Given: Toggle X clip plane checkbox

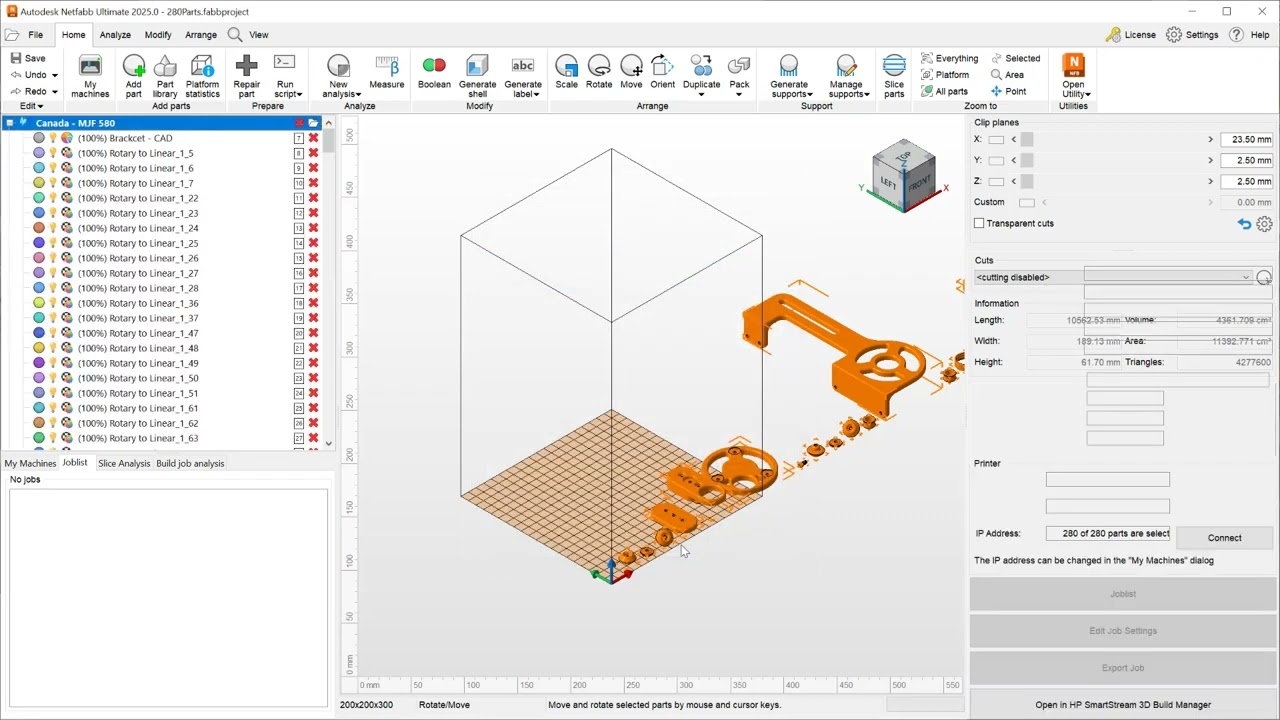Looking at the screenshot, I should point(996,140).
